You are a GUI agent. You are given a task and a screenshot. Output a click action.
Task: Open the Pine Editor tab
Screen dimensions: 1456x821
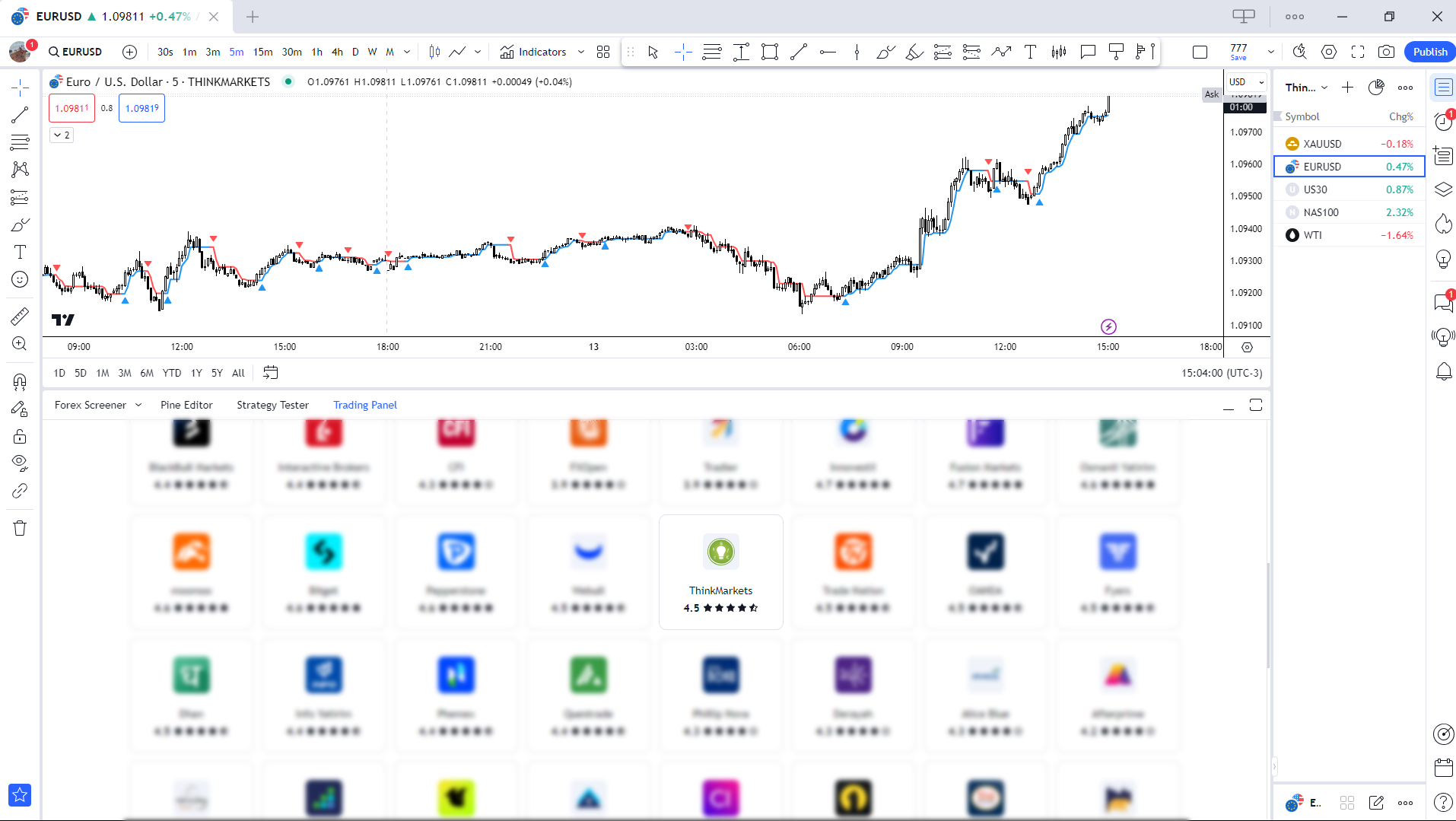[x=186, y=405]
